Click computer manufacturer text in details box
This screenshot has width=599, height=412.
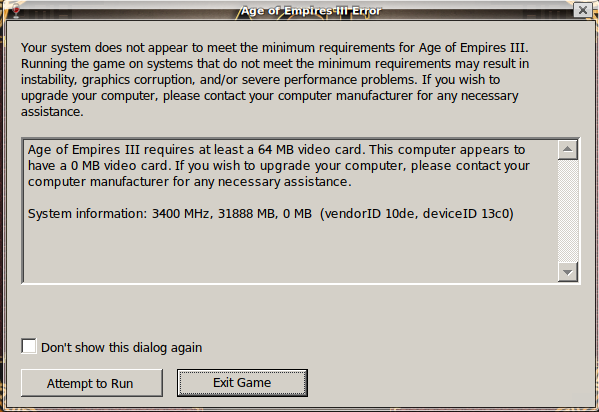click(98, 182)
